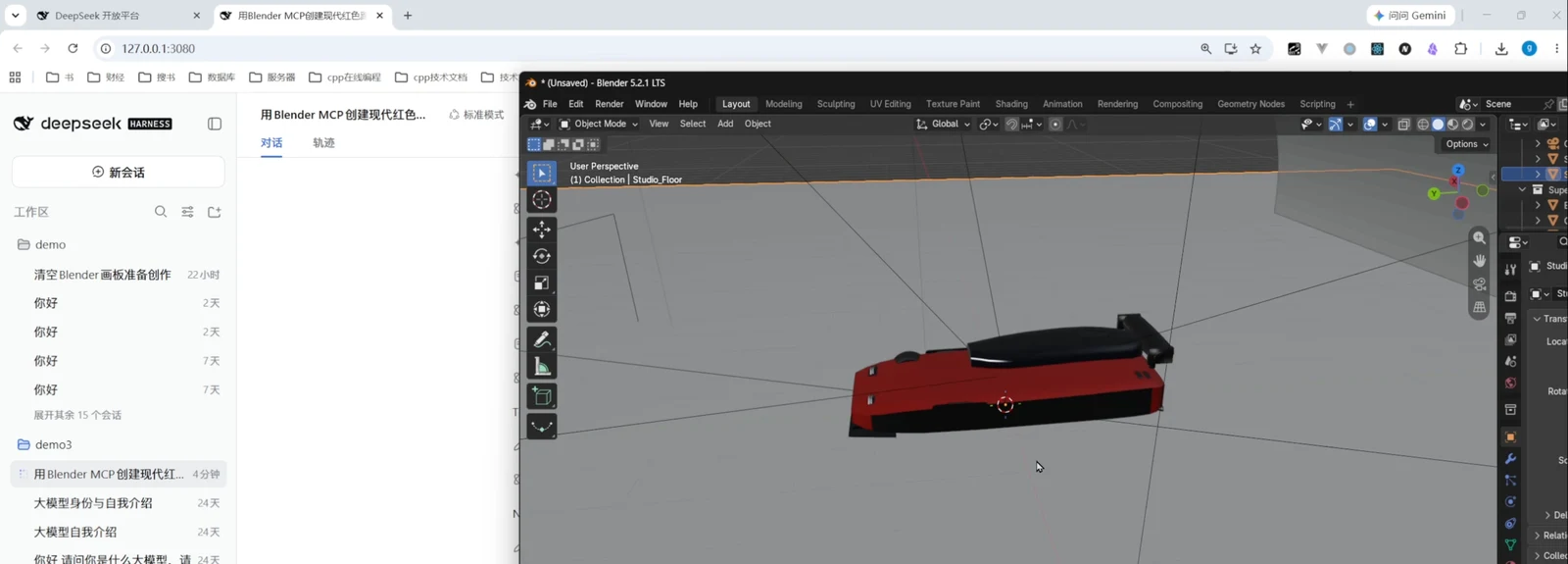Select the Set a new selection mode icon
The height and width of the screenshot is (564, 1568).
tap(534, 144)
